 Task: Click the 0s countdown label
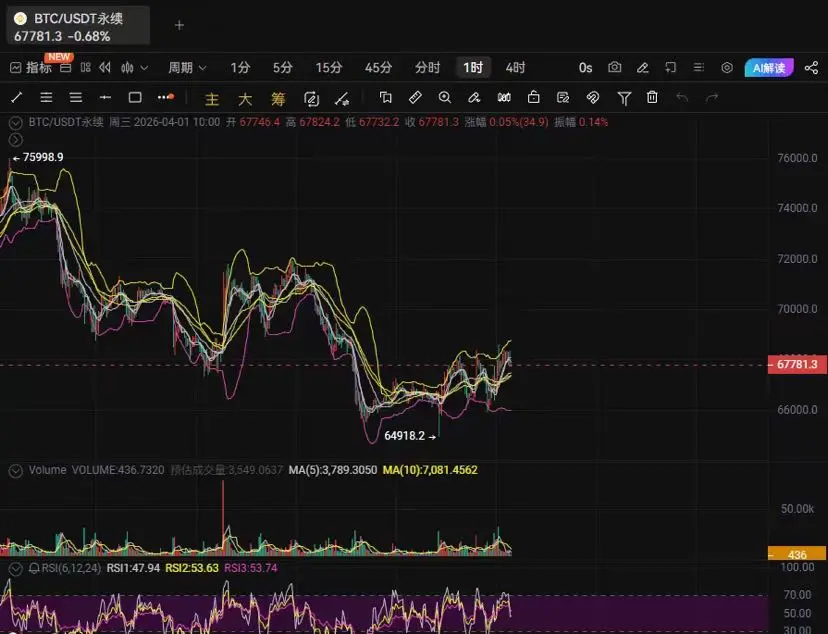click(585, 68)
